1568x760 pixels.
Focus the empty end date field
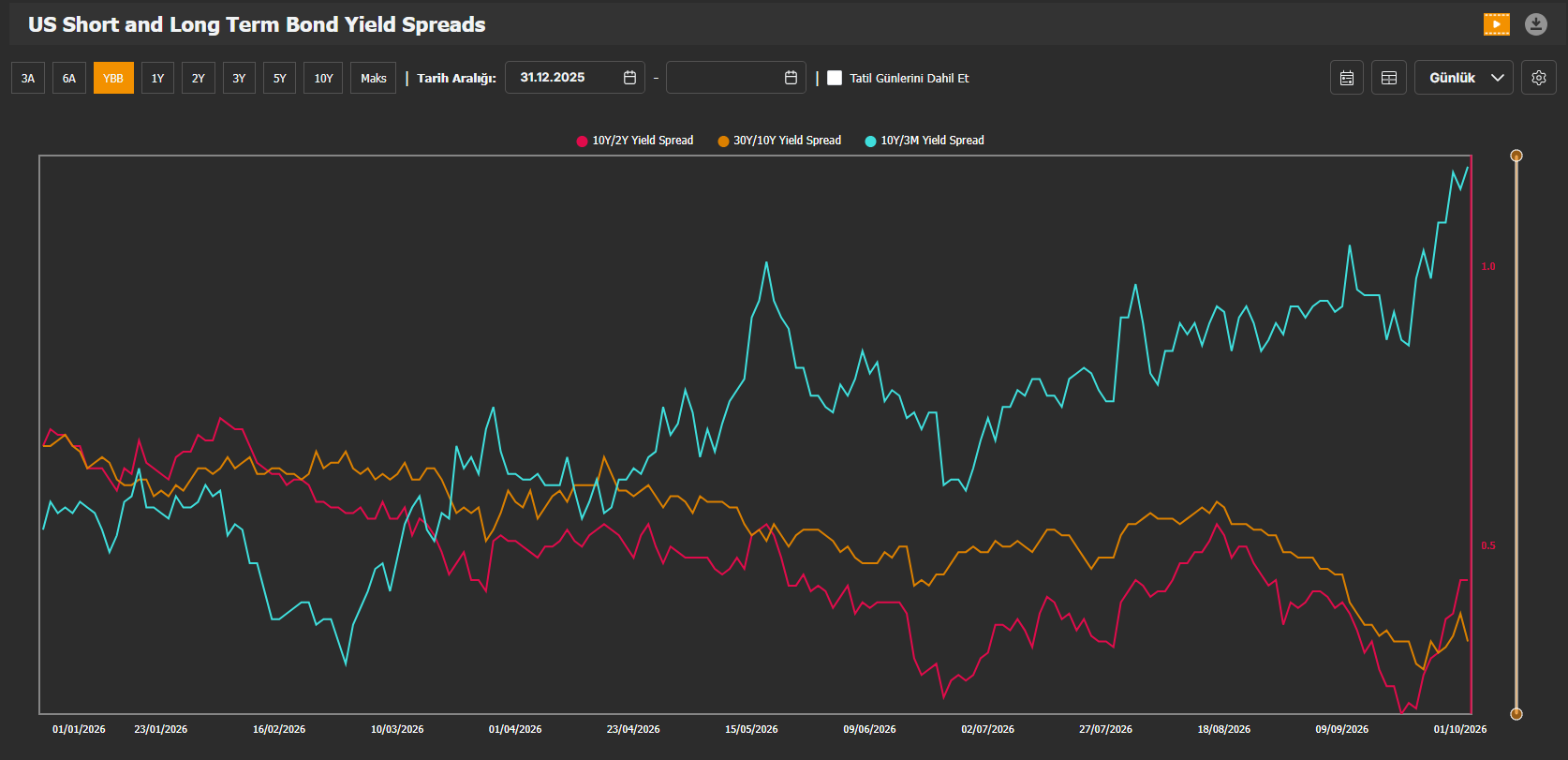[736, 78]
